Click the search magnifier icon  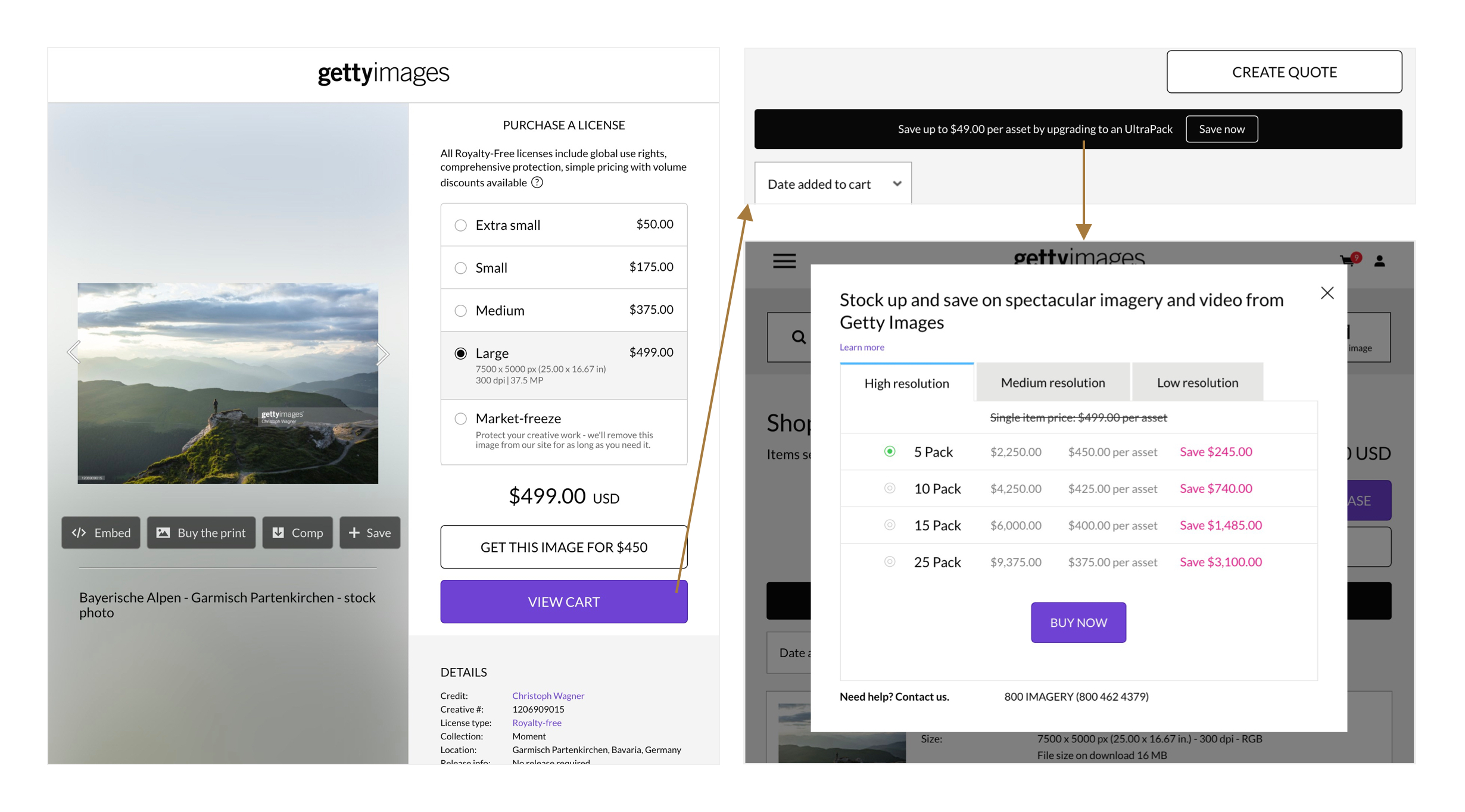[799, 338]
